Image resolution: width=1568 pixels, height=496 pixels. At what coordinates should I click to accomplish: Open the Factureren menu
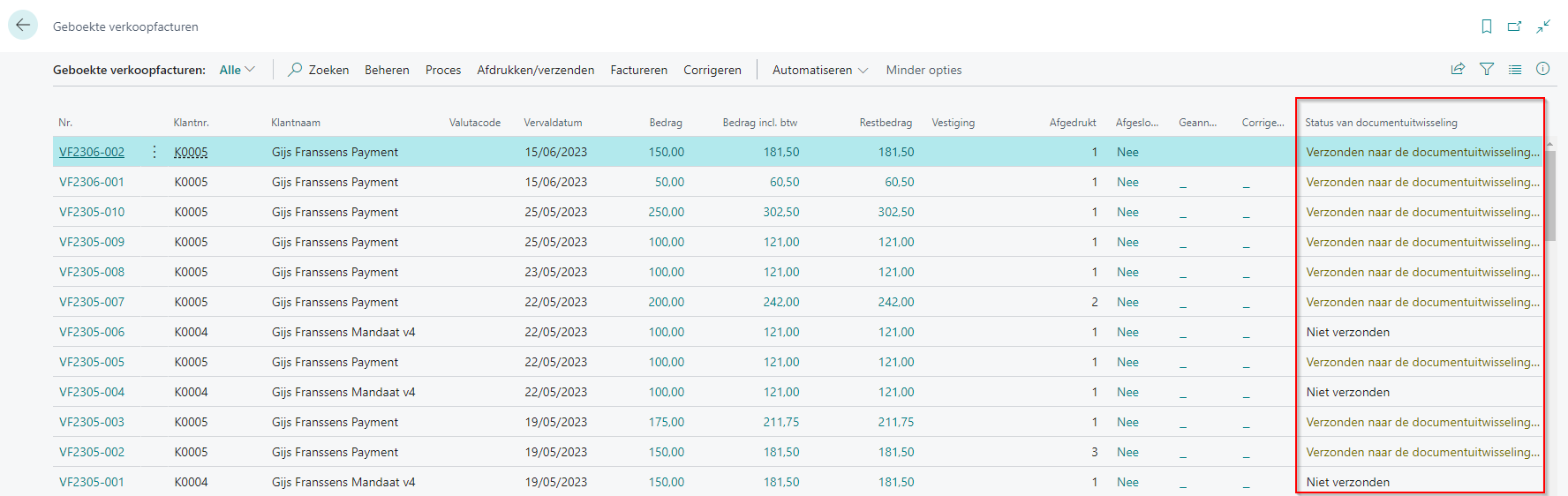point(639,70)
